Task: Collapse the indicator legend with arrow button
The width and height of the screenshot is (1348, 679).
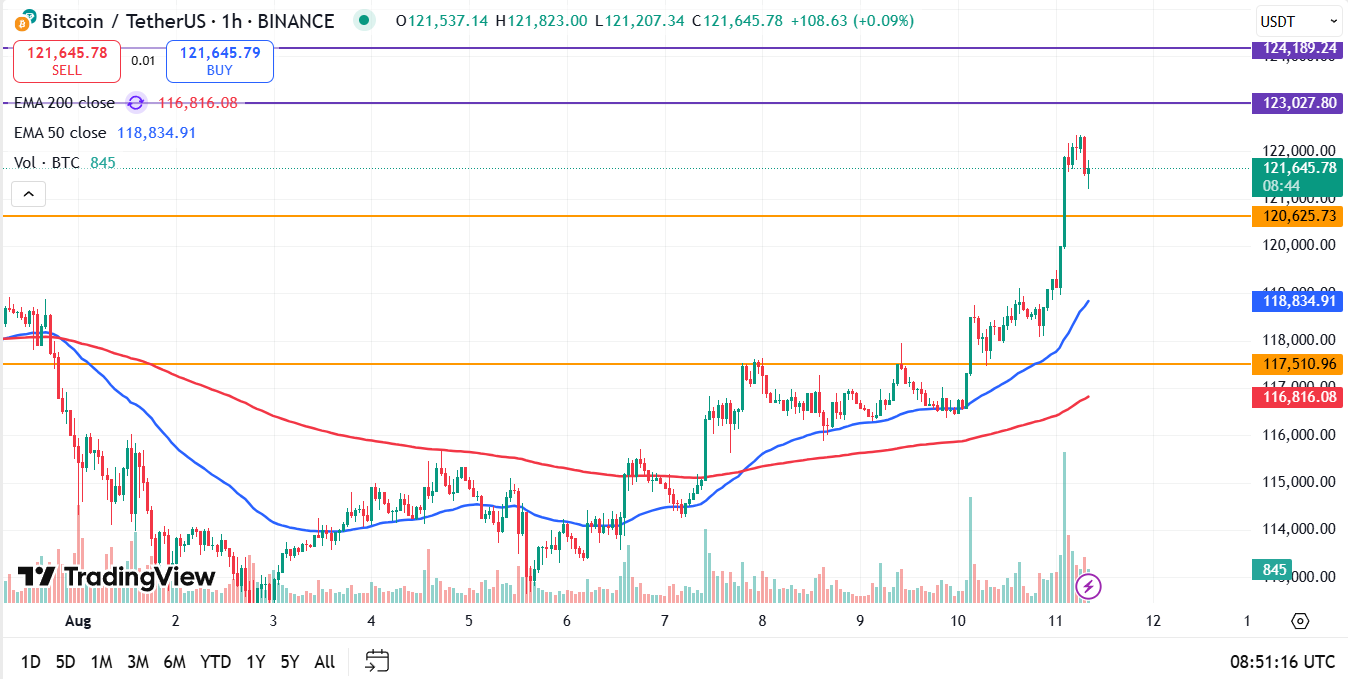Action: tap(29, 194)
